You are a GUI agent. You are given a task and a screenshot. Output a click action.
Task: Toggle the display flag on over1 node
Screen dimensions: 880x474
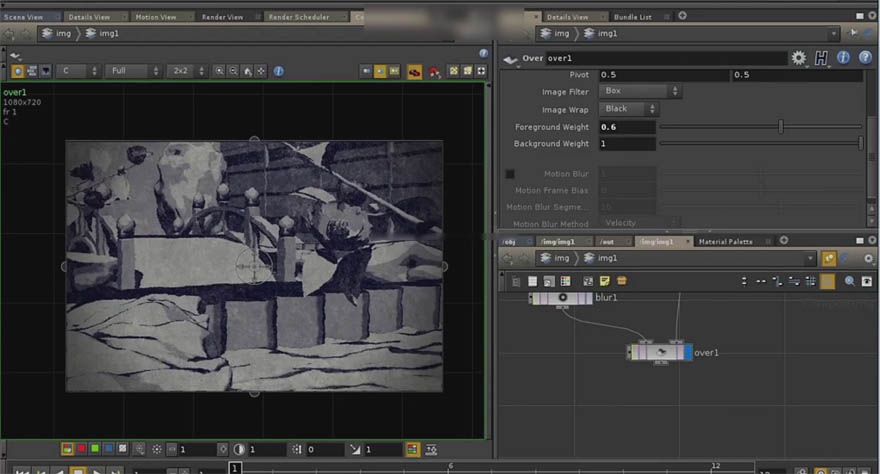[x=688, y=352]
